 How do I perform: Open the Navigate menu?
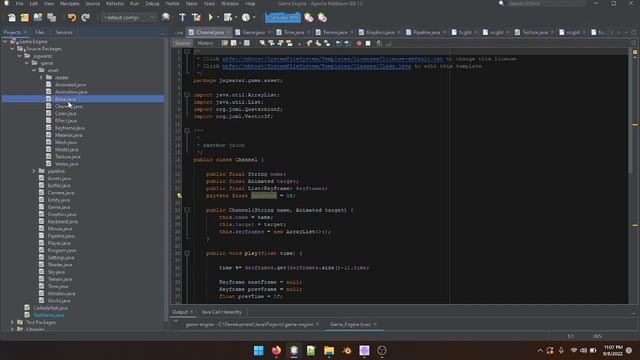[70, 4]
